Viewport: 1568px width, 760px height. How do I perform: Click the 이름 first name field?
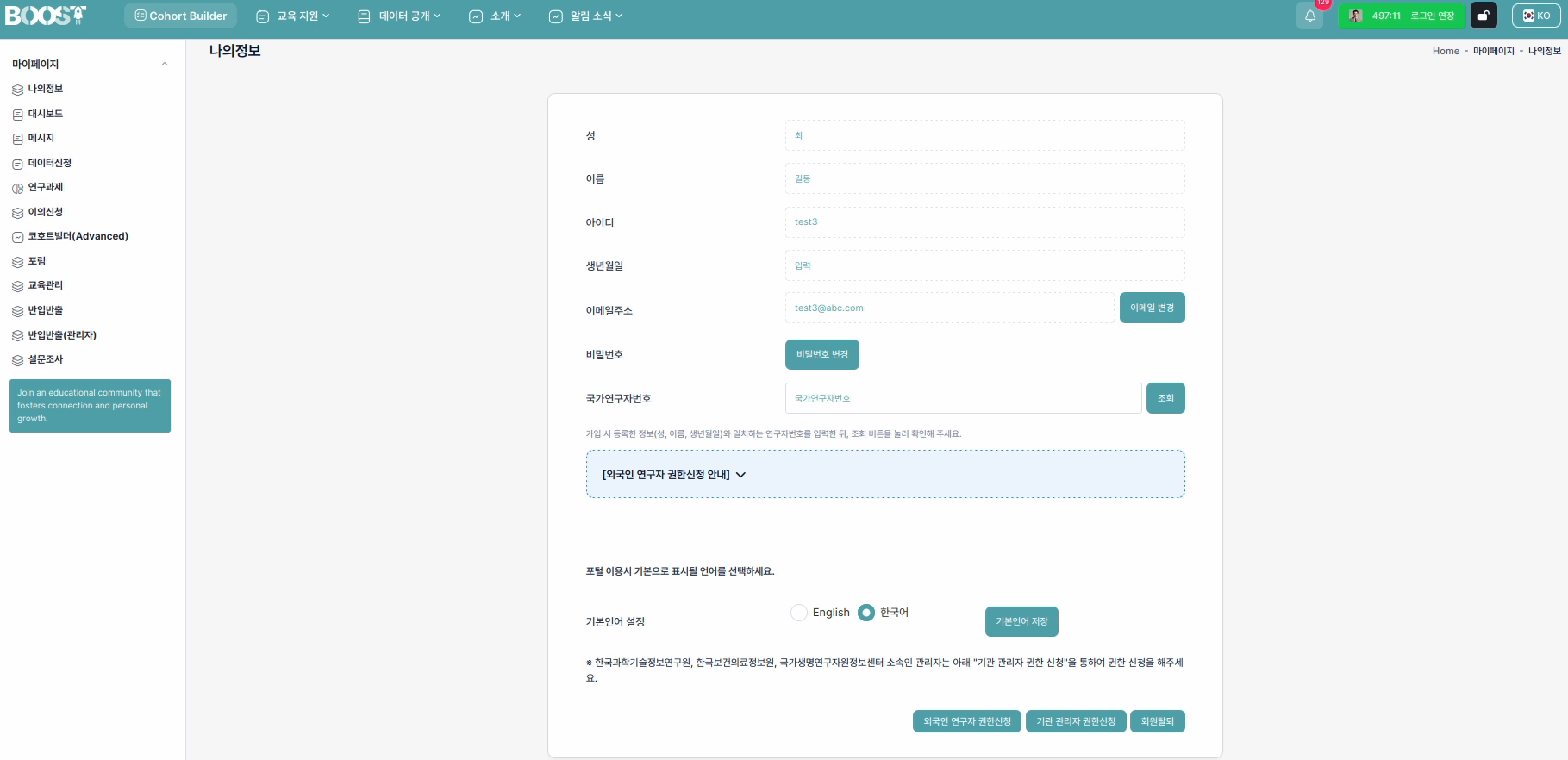[984, 178]
